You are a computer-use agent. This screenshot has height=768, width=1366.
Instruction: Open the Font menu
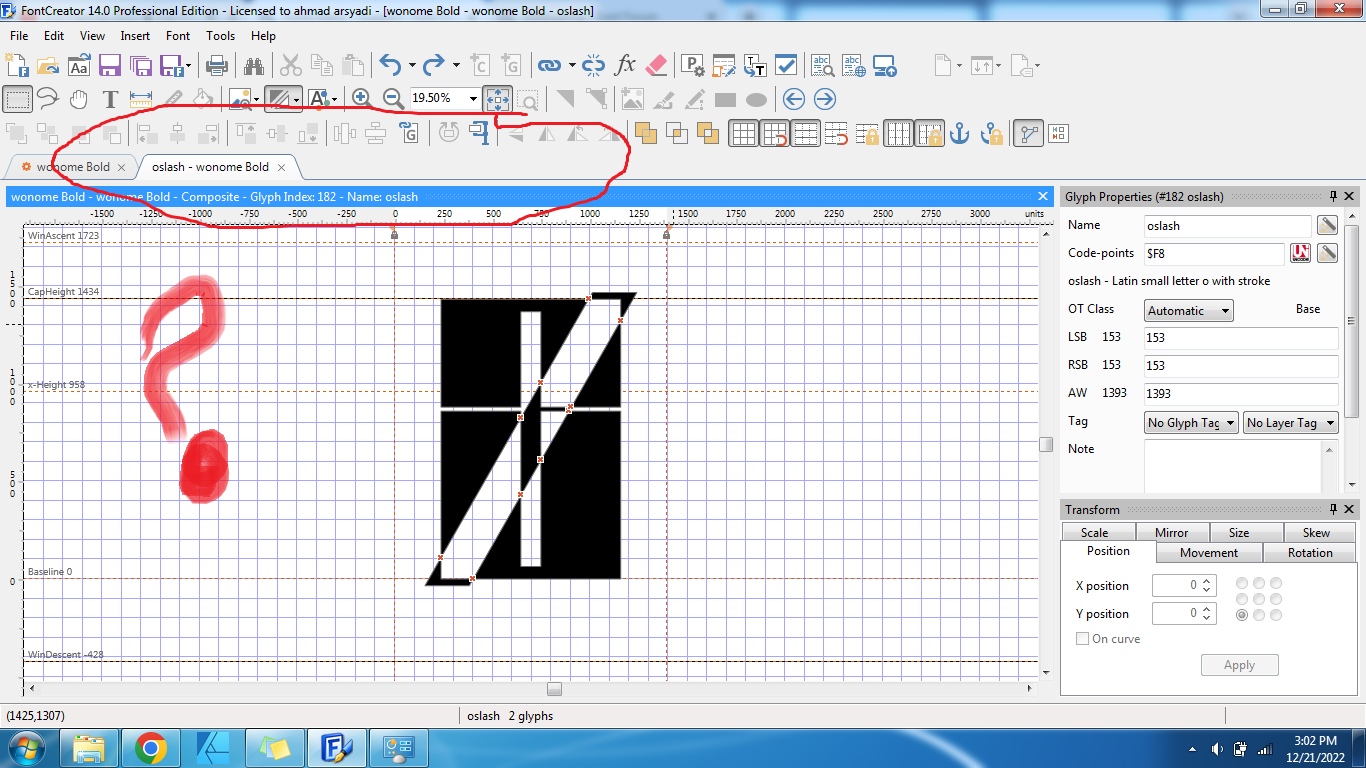click(178, 35)
